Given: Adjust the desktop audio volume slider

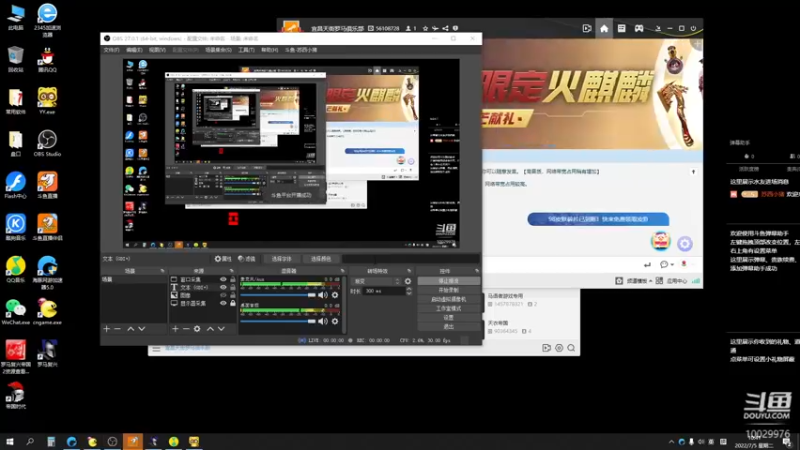Looking at the screenshot, I should point(278,321).
